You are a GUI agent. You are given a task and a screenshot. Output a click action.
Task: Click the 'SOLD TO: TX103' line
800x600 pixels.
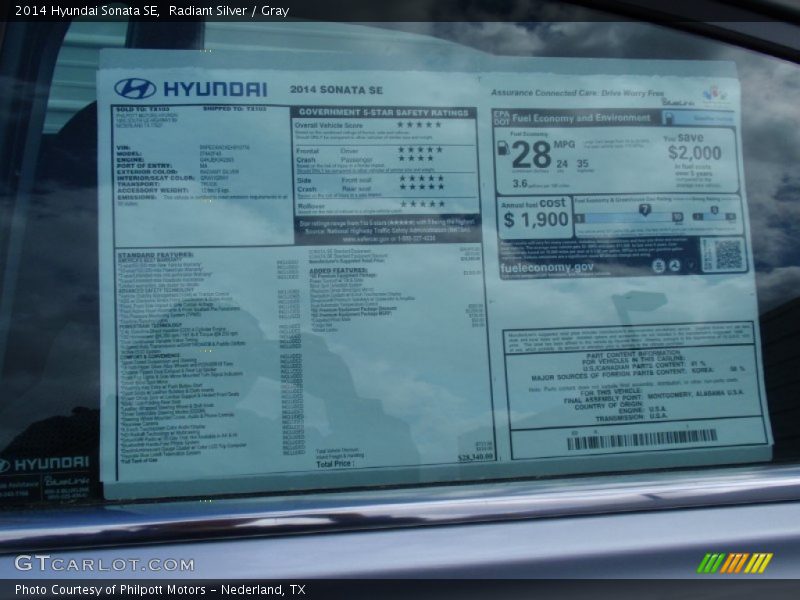pyautogui.click(x=142, y=109)
